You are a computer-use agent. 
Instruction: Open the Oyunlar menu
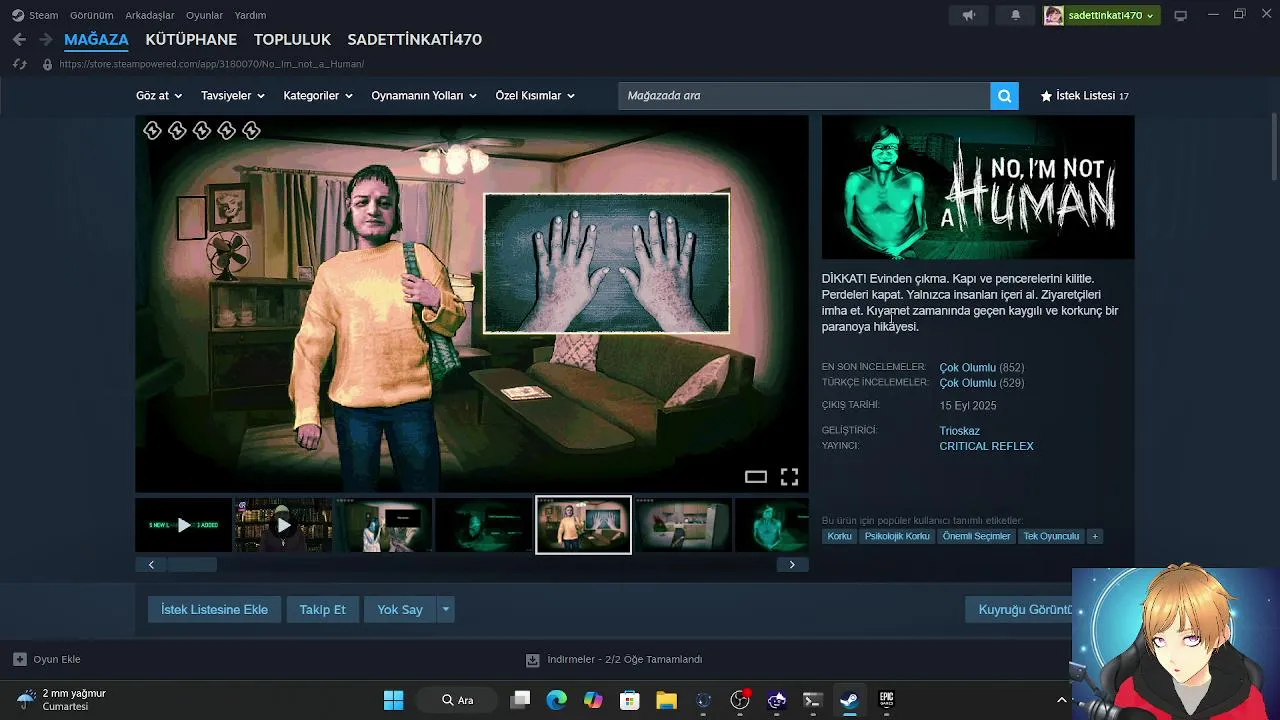(204, 15)
